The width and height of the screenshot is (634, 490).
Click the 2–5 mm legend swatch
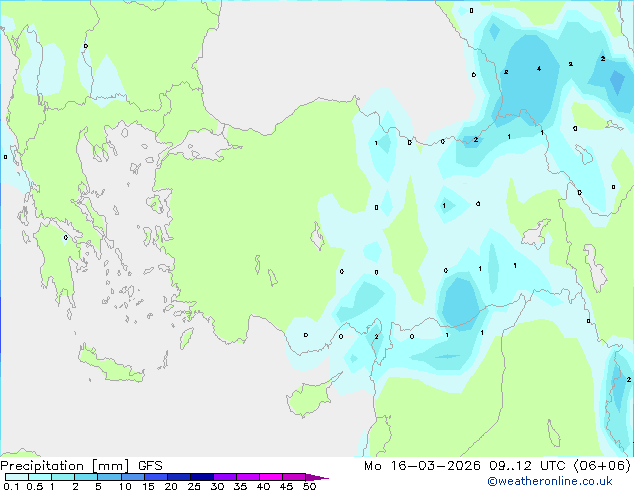coord(86,477)
